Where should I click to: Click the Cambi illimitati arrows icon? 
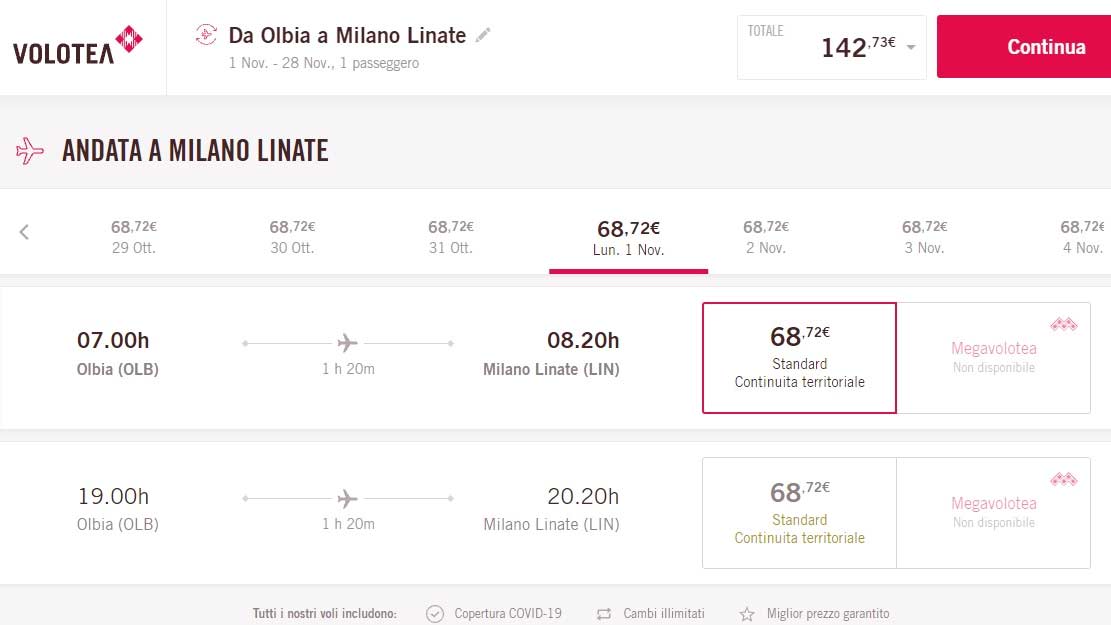[x=603, y=614]
